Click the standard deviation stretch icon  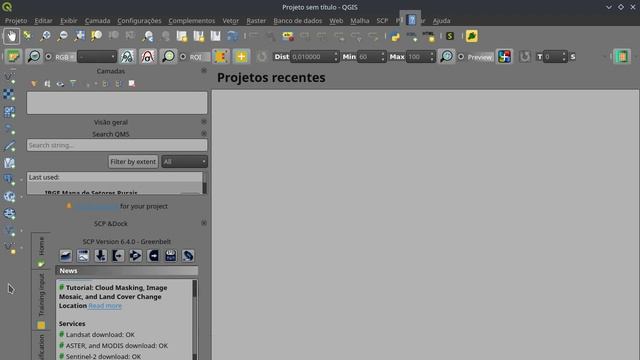148,56
